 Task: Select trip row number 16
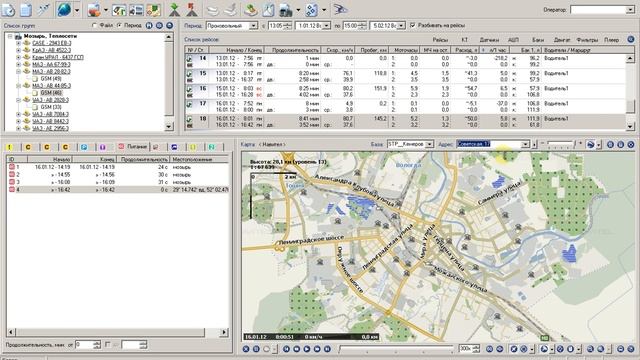tap(406, 91)
